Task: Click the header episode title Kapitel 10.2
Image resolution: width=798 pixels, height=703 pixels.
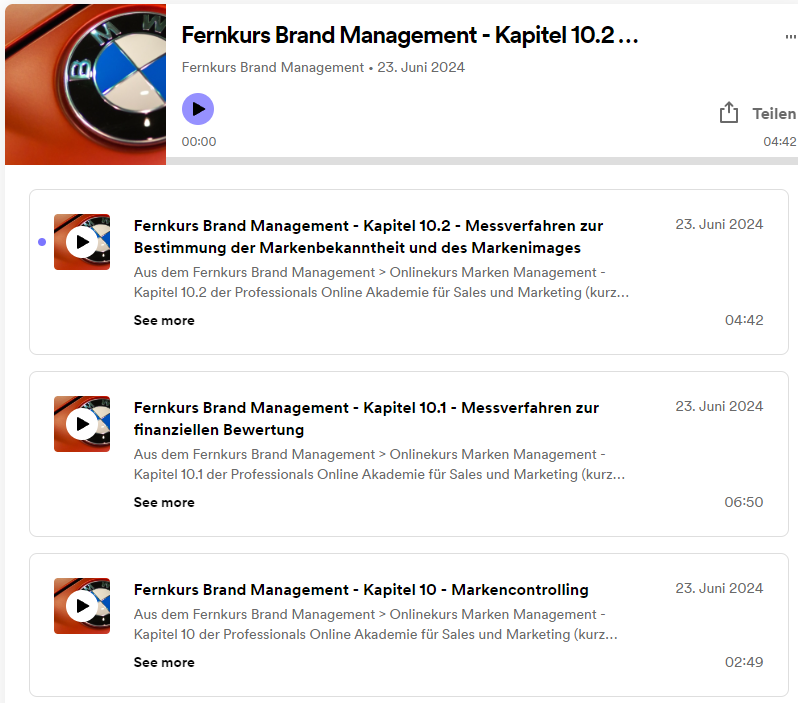Action: coord(410,35)
